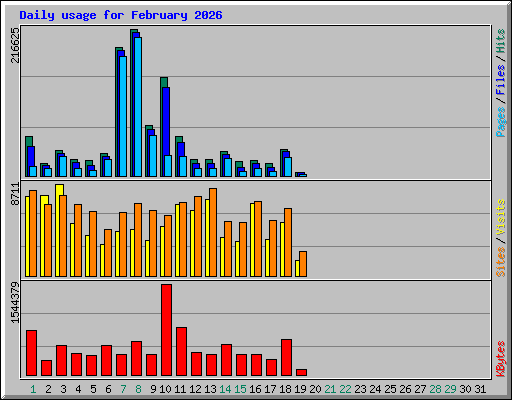Click the red KBytes bar for day 1
The image size is (512, 400).
pyautogui.click(x=31, y=353)
